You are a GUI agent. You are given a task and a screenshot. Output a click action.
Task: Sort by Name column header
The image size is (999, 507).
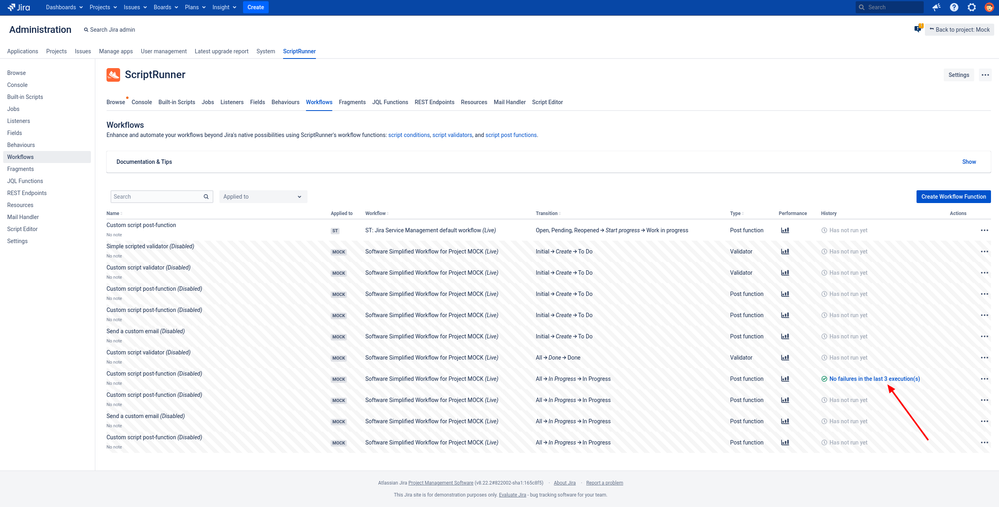[x=114, y=213]
